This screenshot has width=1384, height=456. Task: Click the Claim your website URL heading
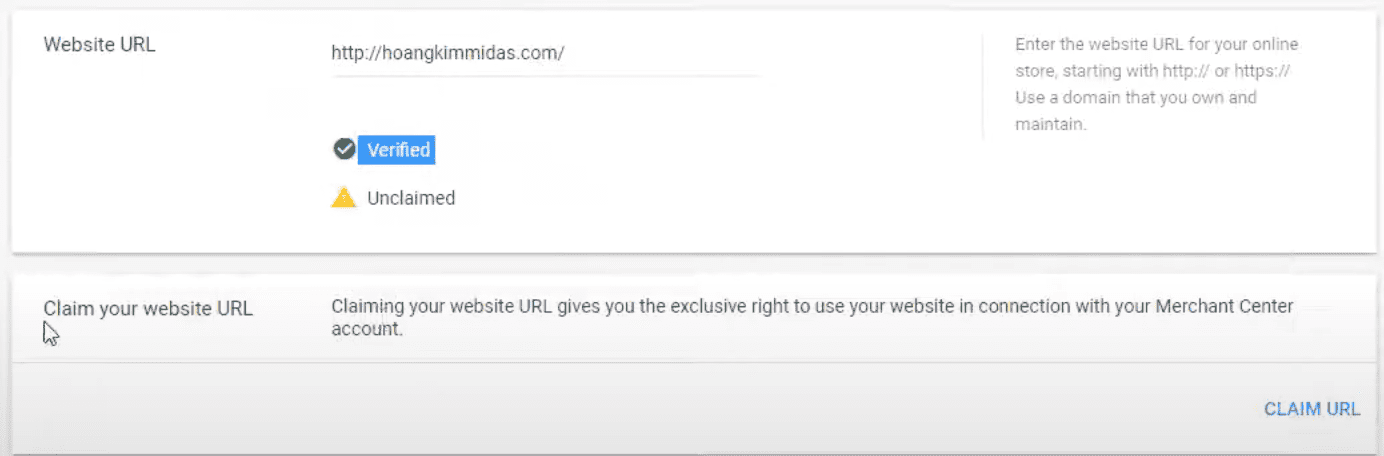[x=148, y=309]
